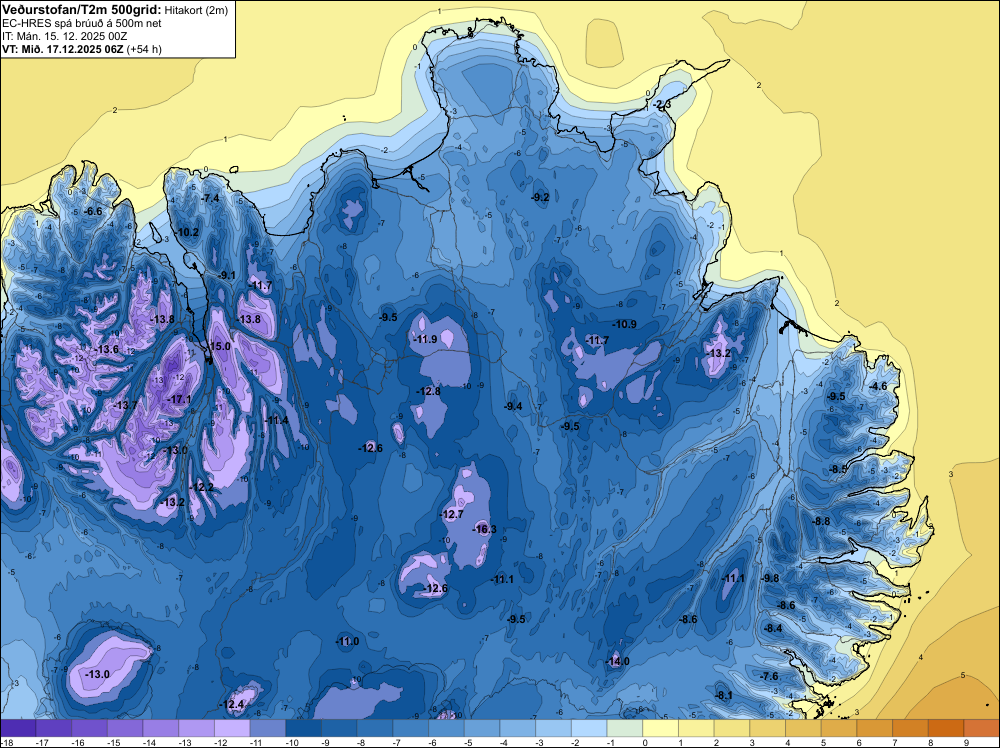Click the -11.0 temperature value on the map
This screenshot has height=748, width=1000.
[348, 642]
